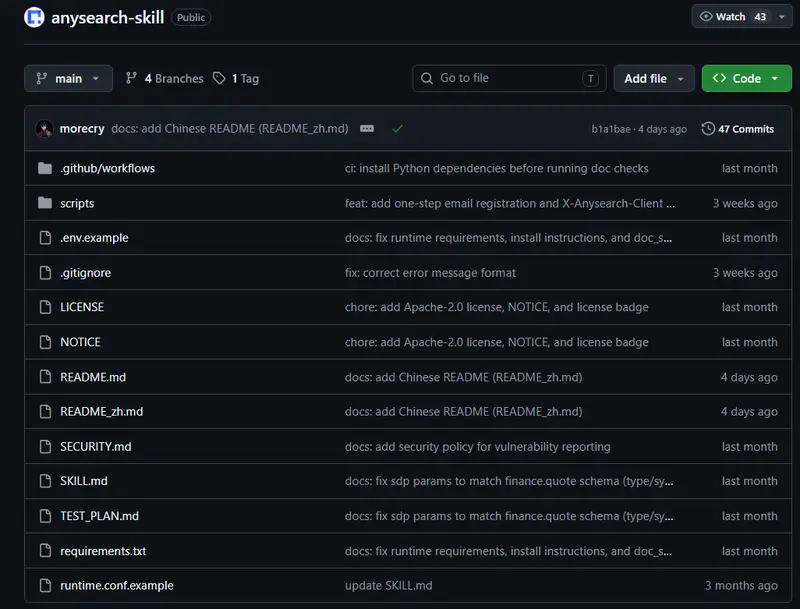Click the .gitignore file icon
Screen dimensions: 800x609
click(45, 273)
